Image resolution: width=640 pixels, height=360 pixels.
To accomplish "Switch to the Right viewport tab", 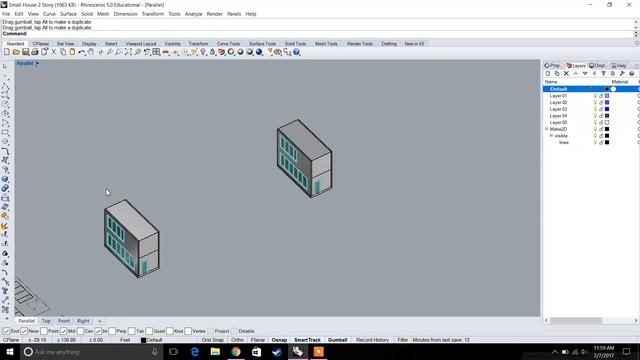I will tap(83, 321).
